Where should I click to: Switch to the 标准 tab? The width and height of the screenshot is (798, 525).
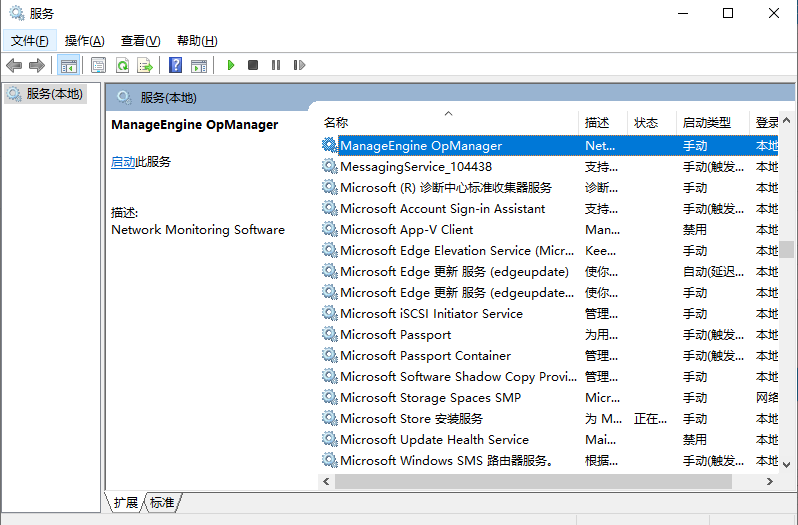(x=162, y=503)
